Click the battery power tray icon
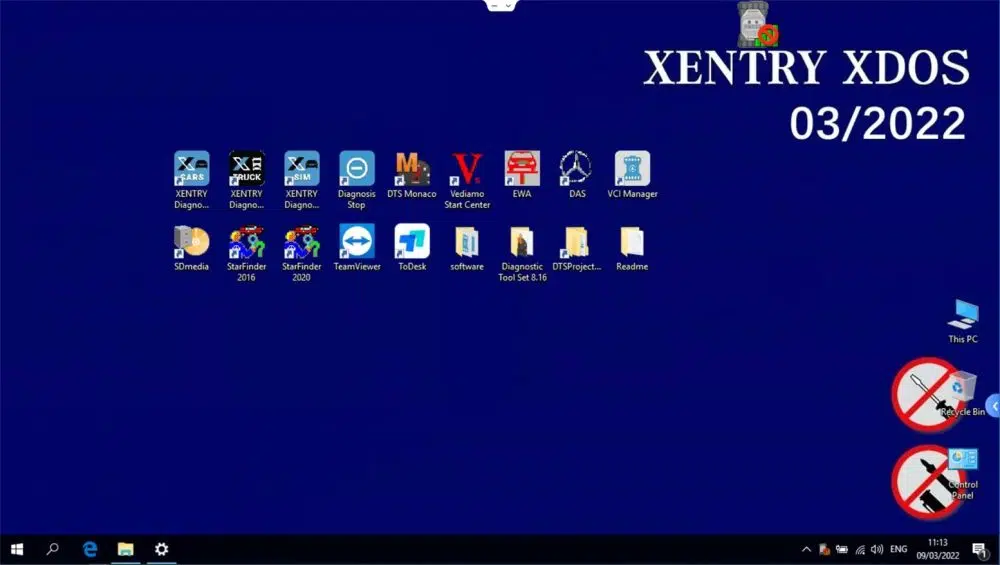This screenshot has height=565, width=1000. [x=842, y=550]
